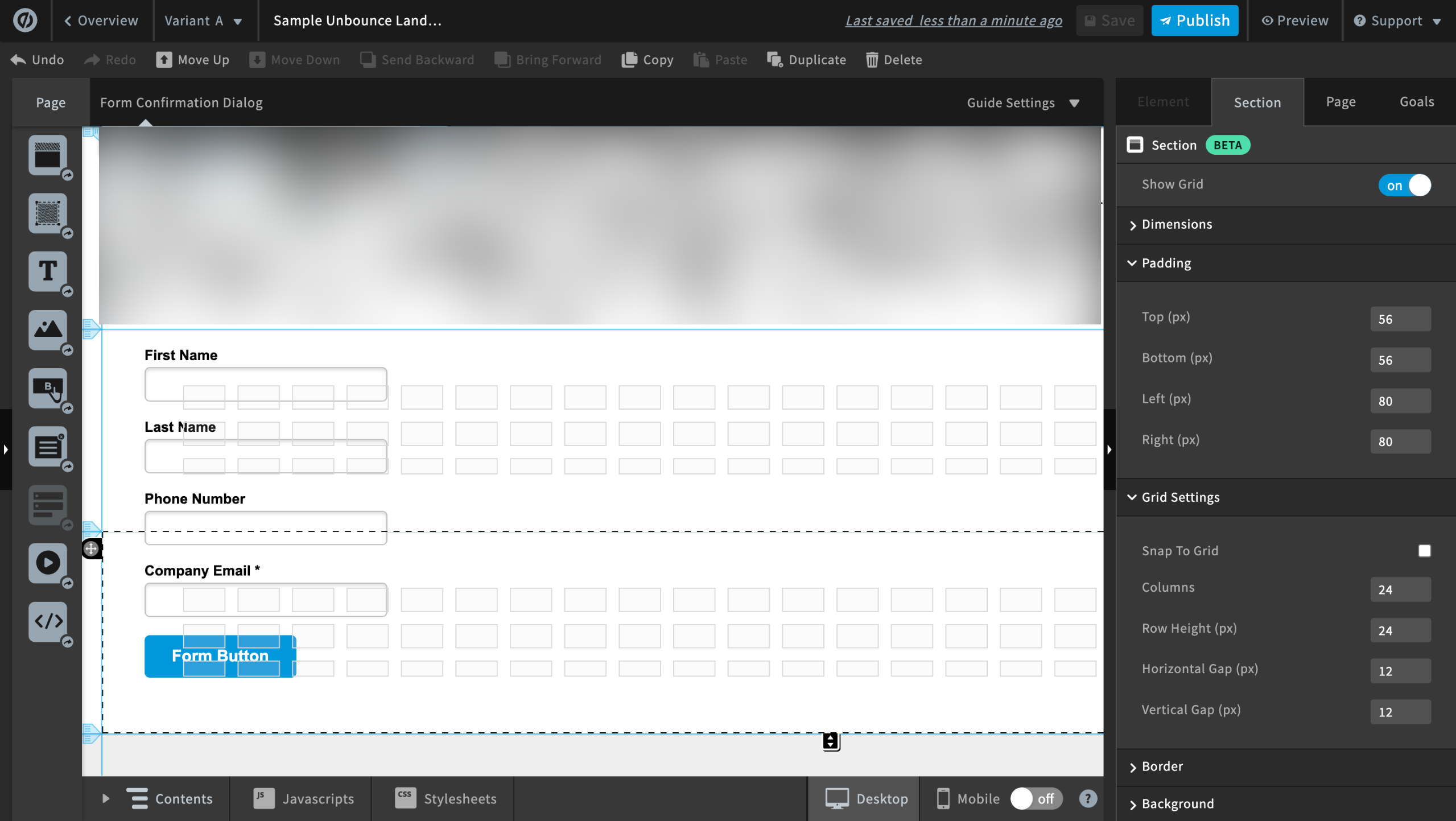Click the Columns value input field
1456x821 pixels.
(x=1400, y=589)
